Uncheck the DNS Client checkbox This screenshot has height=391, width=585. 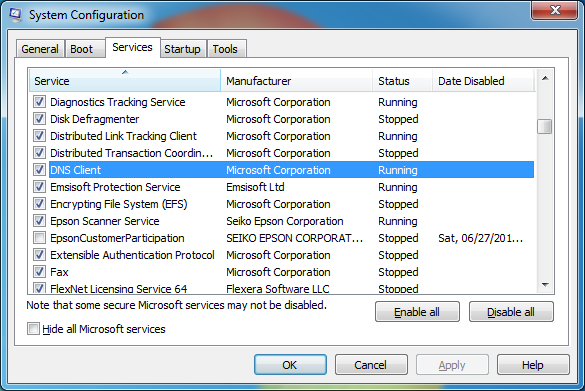coord(40,170)
